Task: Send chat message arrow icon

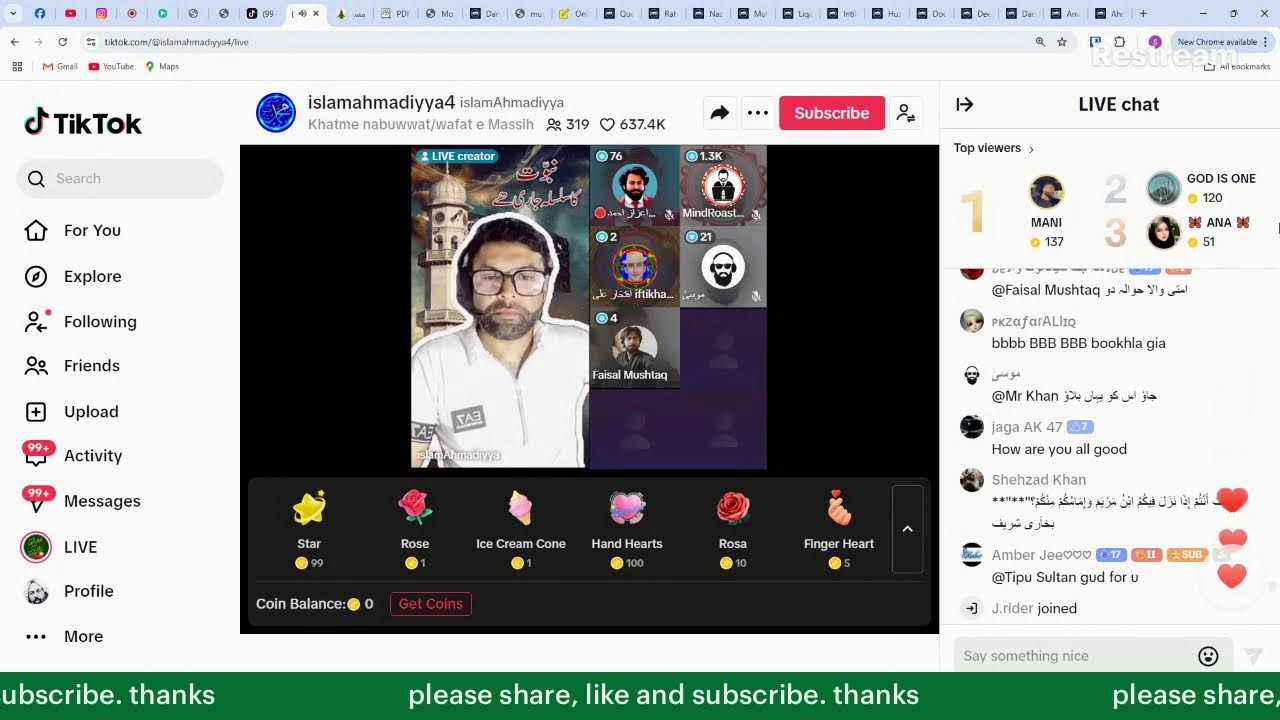Action: [x=1252, y=656]
